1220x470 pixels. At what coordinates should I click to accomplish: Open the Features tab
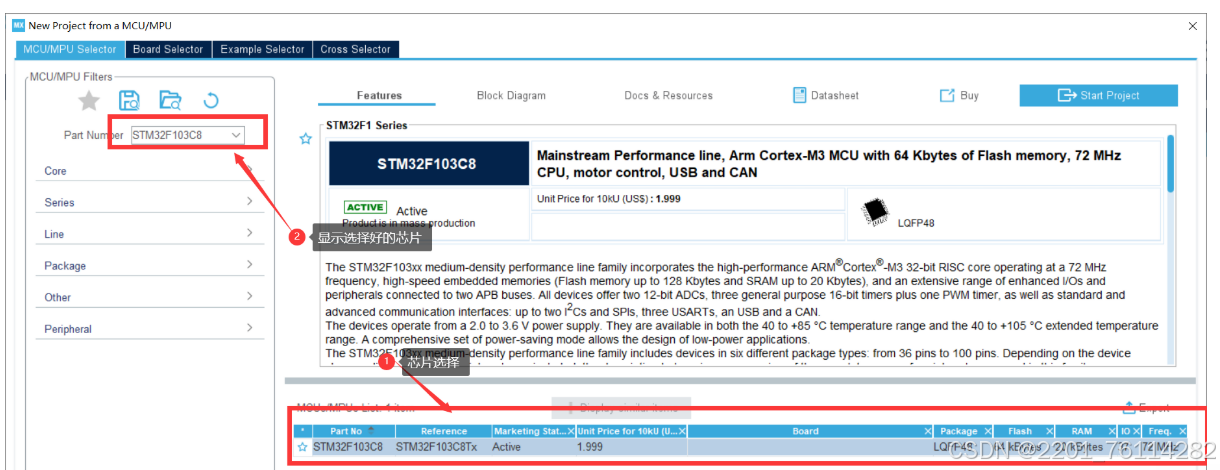tap(379, 96)
